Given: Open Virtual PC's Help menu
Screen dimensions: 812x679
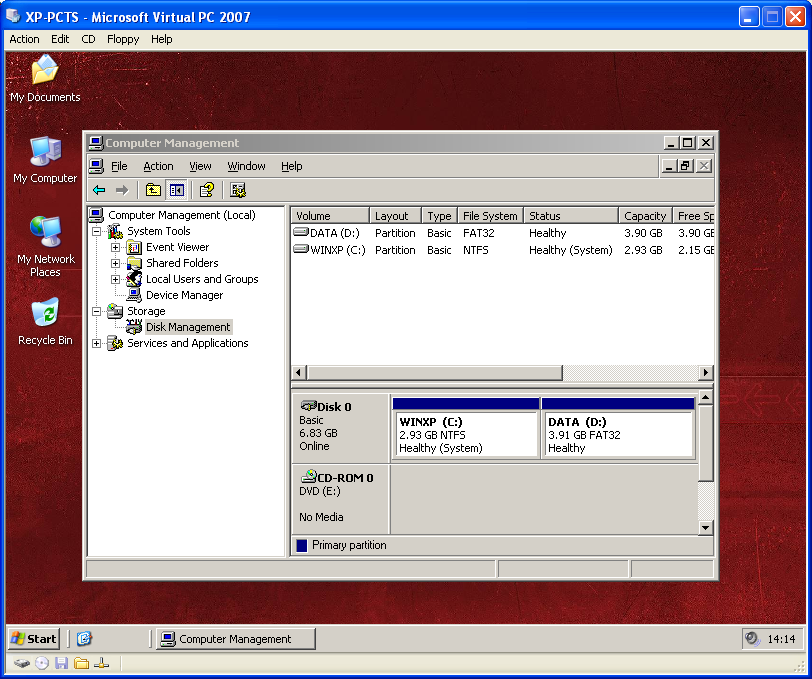Looking at the screenshot, I should tap(162, 39).
